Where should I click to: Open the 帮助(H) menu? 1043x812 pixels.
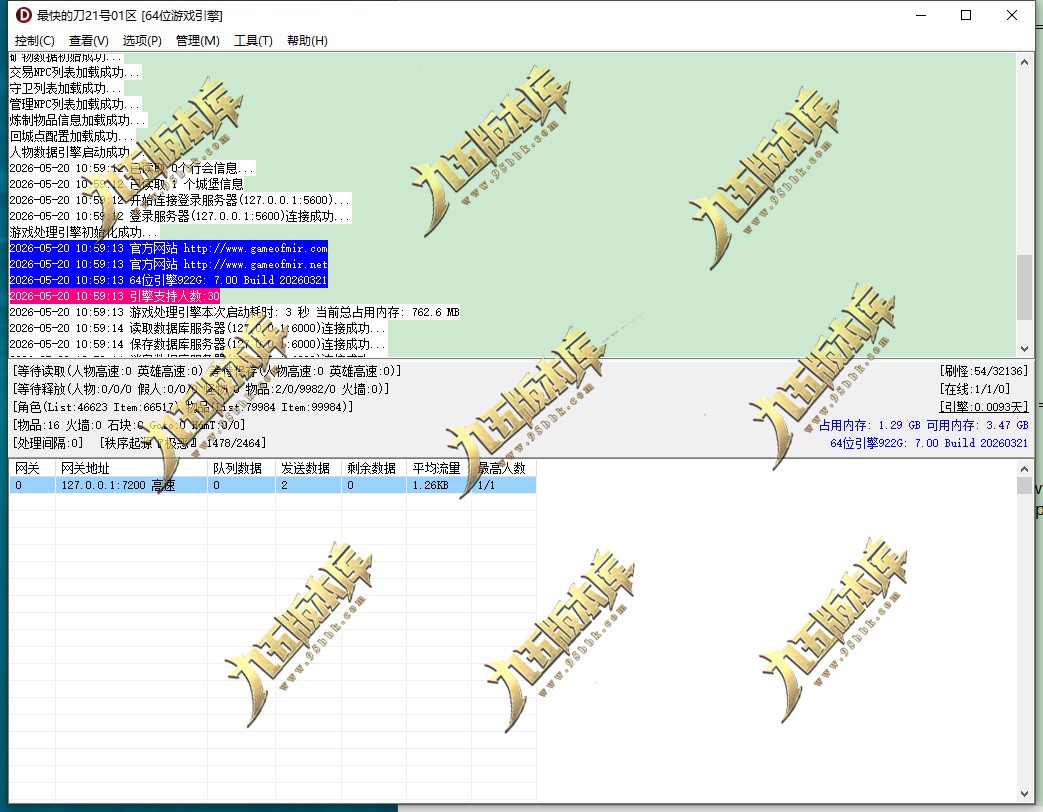pyautogui.click(x=307, y=41)
